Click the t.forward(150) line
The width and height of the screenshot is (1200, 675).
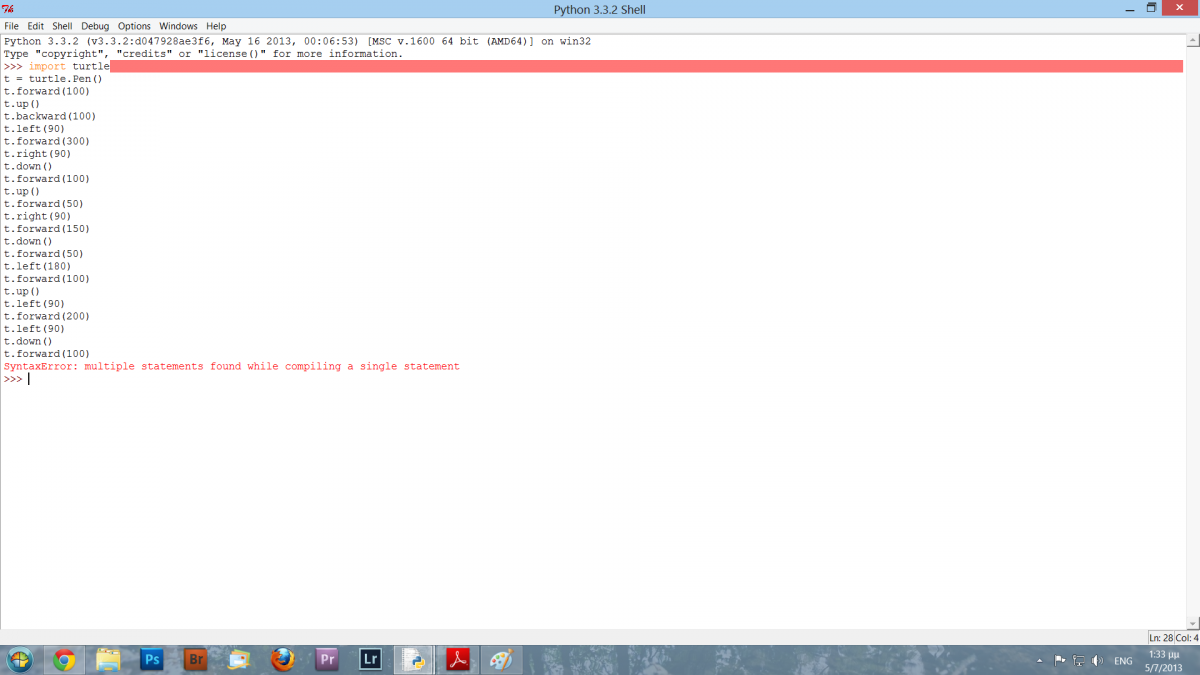46,229
